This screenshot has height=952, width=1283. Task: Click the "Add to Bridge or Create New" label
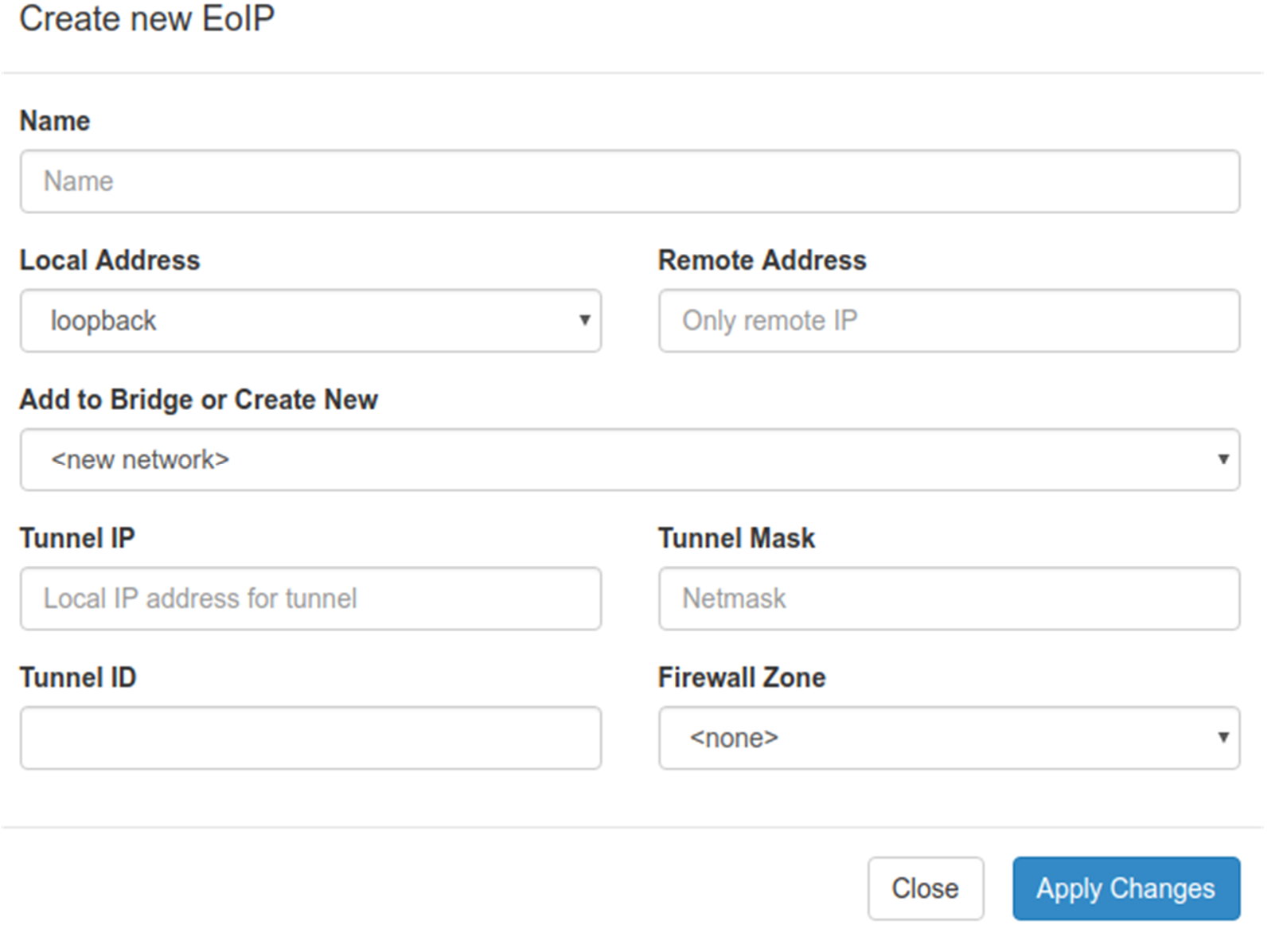click(198, 400)
